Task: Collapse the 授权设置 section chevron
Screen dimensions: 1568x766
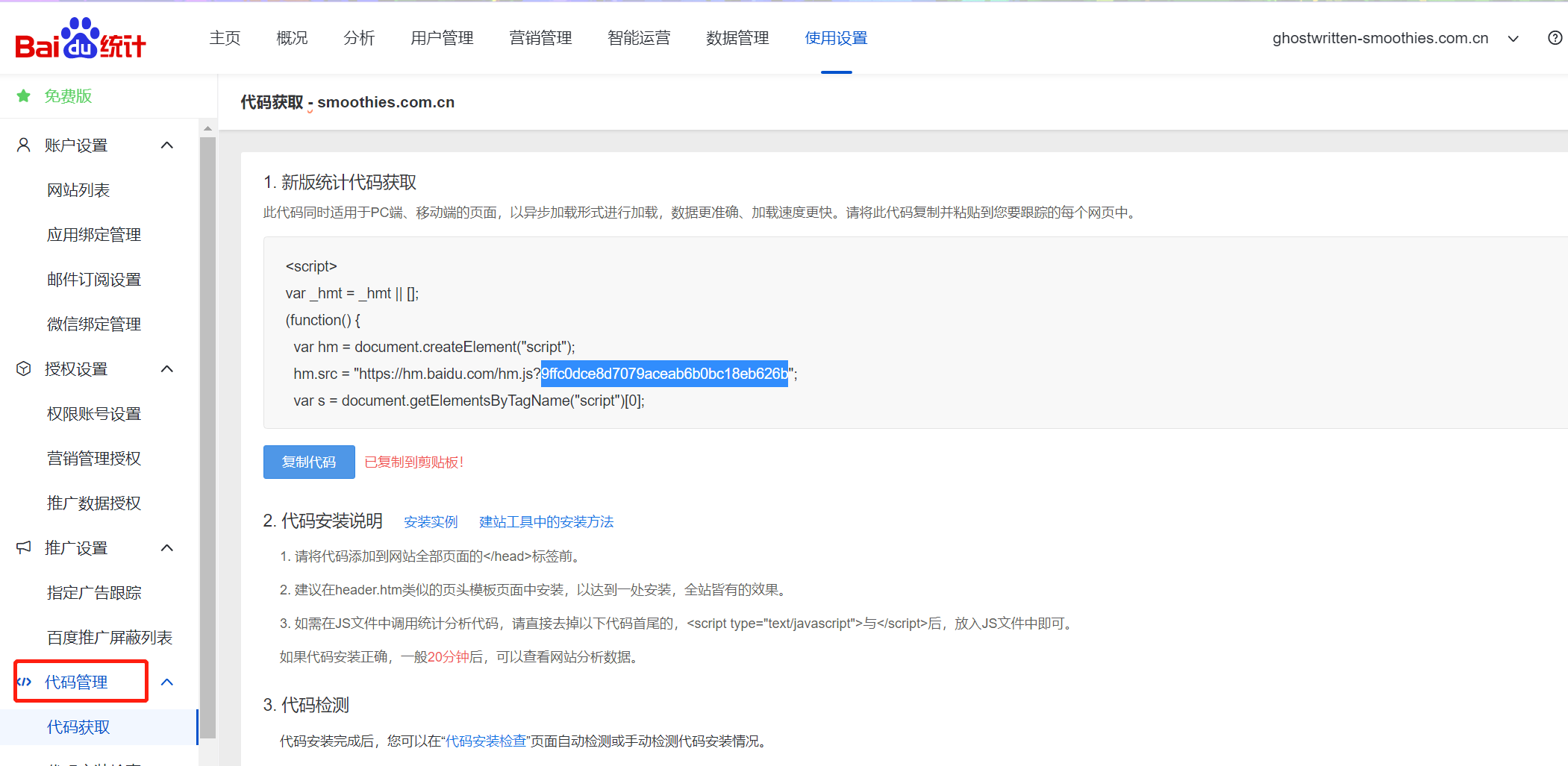Action: (167, 368)
